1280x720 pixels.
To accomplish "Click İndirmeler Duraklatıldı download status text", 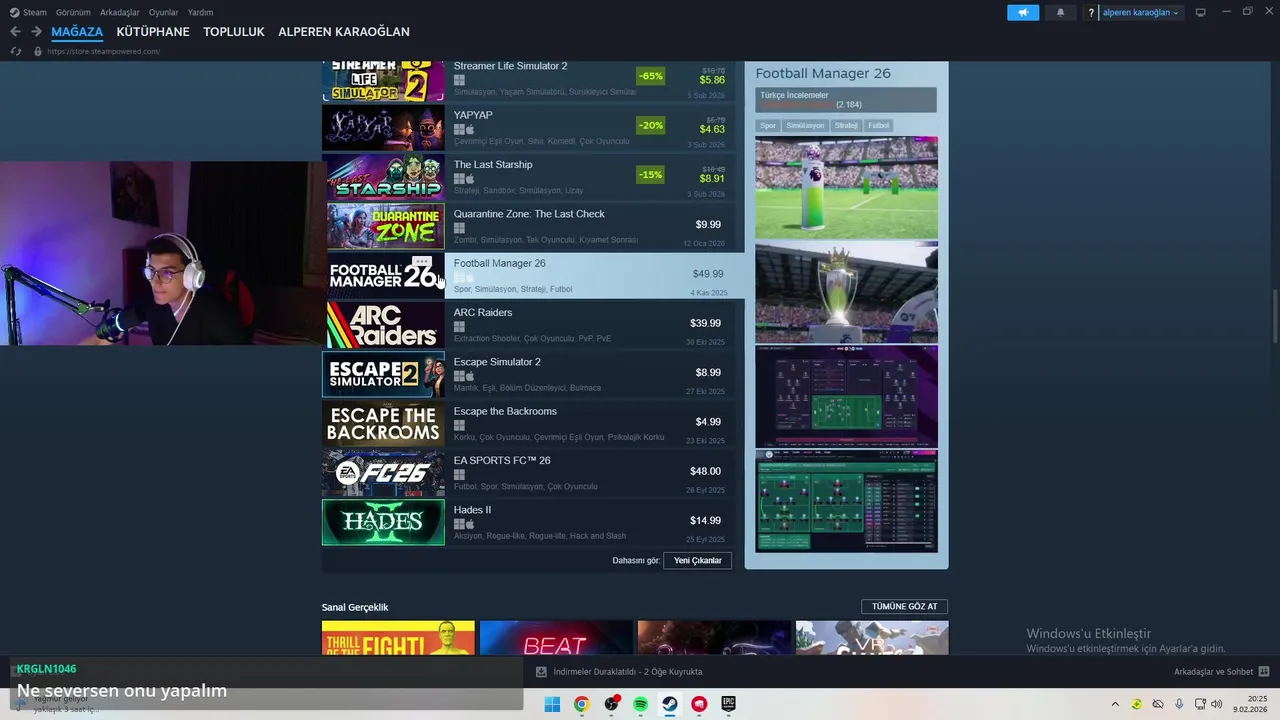I will (x=628, y=672).
